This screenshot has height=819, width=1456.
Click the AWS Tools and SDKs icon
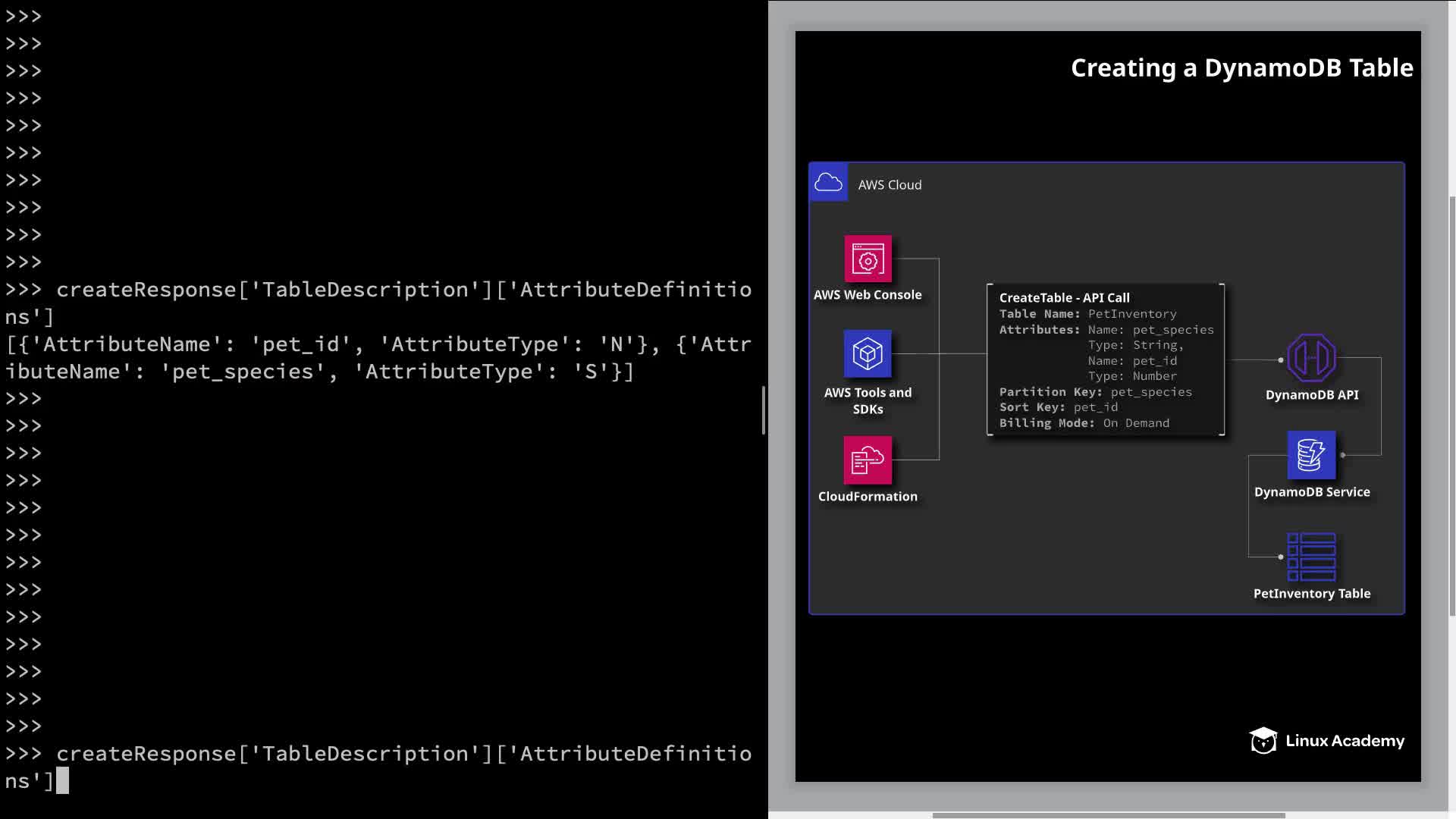[868, 353]
